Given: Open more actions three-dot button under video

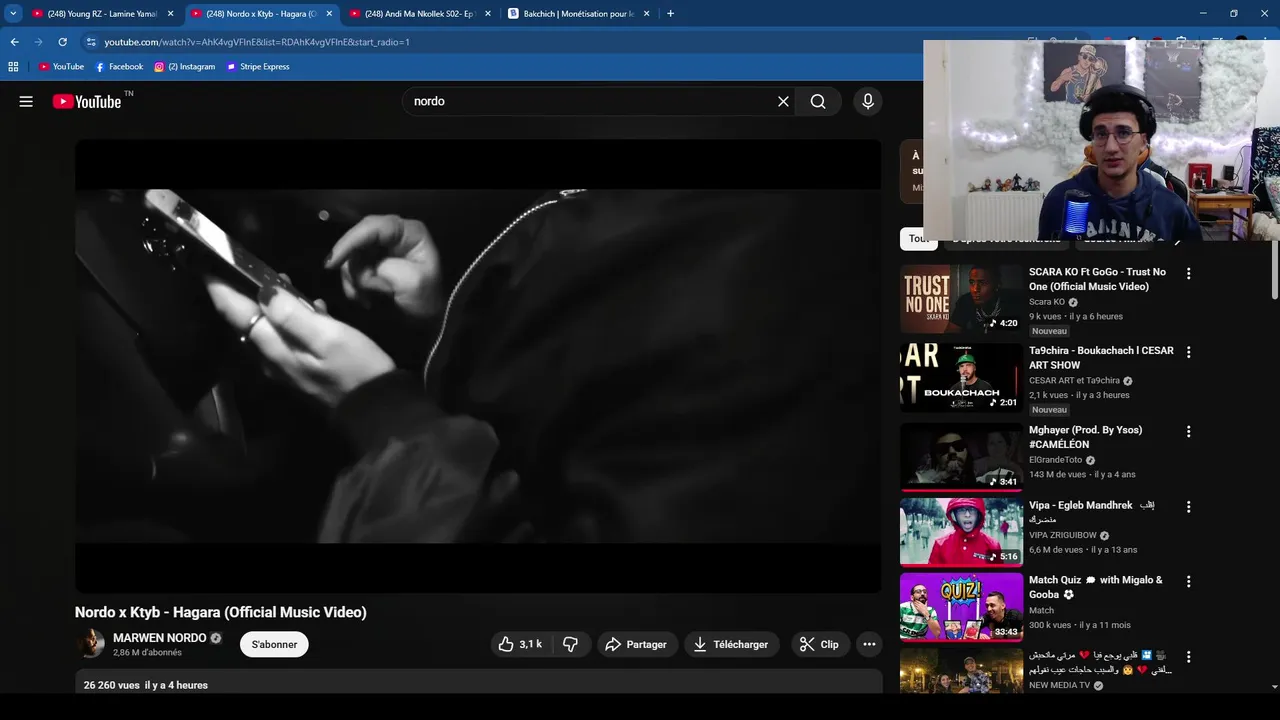Looking at the screenshot, I should (x=869, y=645).
